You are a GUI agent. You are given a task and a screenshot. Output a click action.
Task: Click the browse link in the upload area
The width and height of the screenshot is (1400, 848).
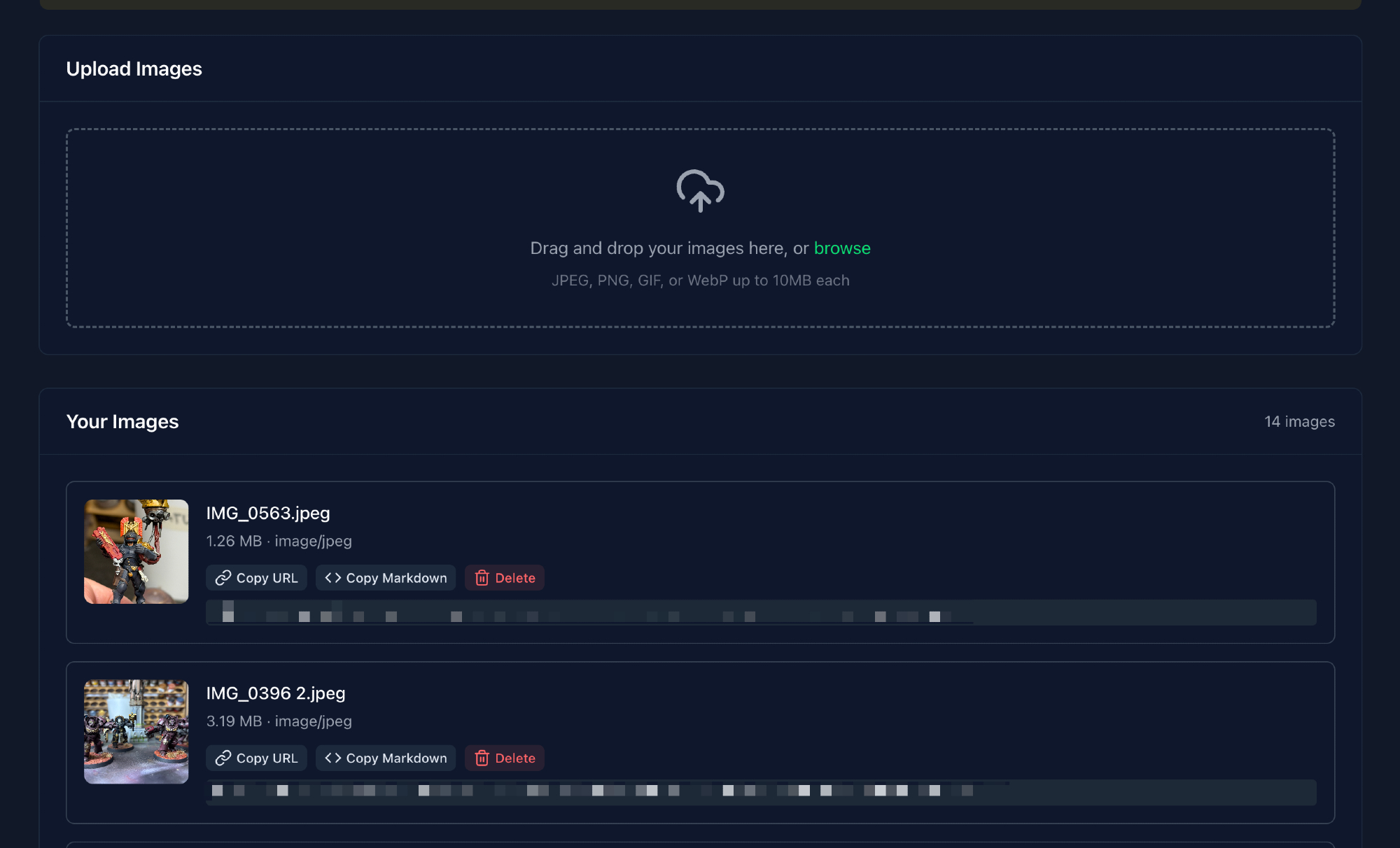[x=842, y=248]
